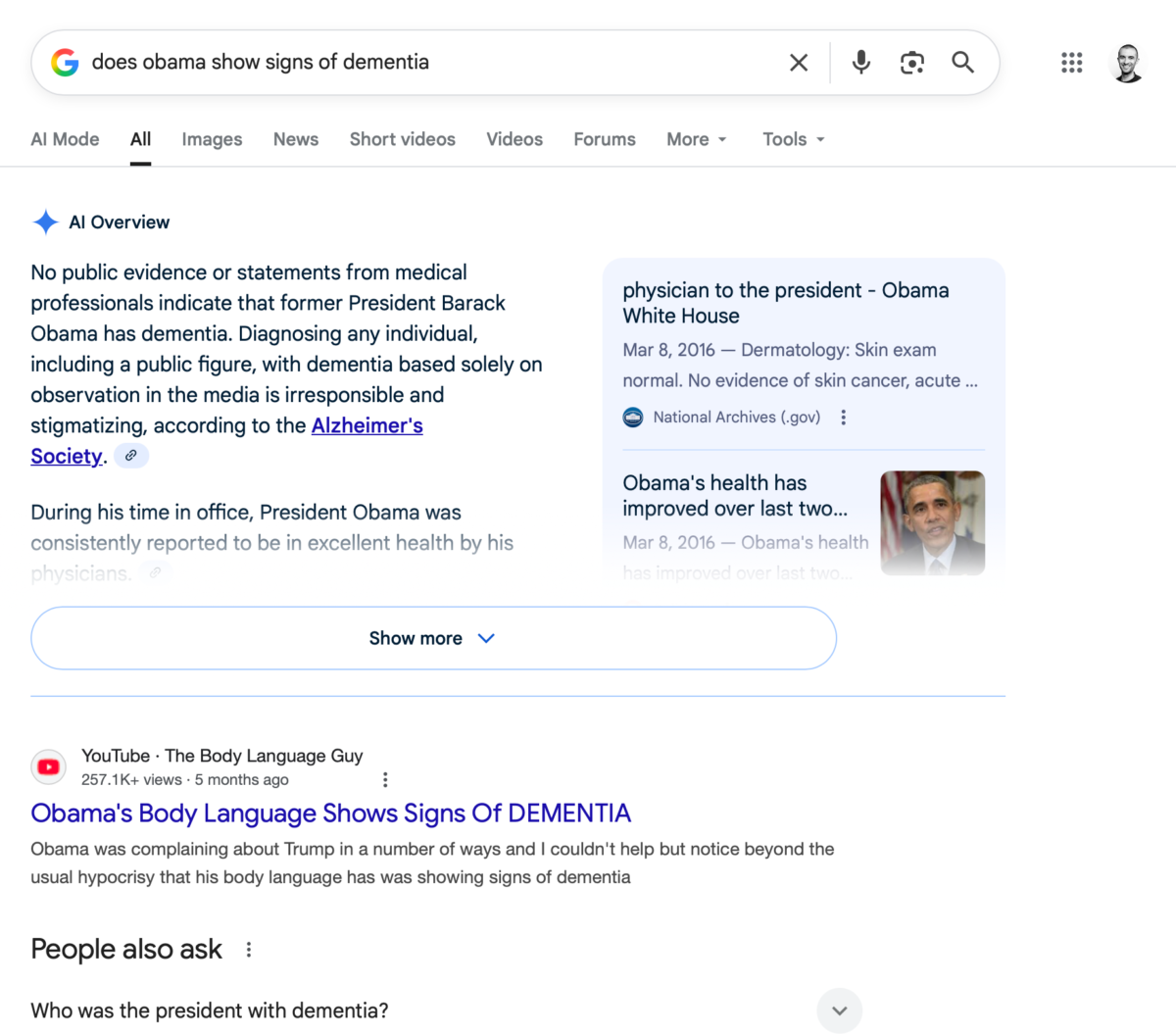Open the account profile avatar
The height and width of the screenshot is (1035, 1176).
[x=1128, y=63]
